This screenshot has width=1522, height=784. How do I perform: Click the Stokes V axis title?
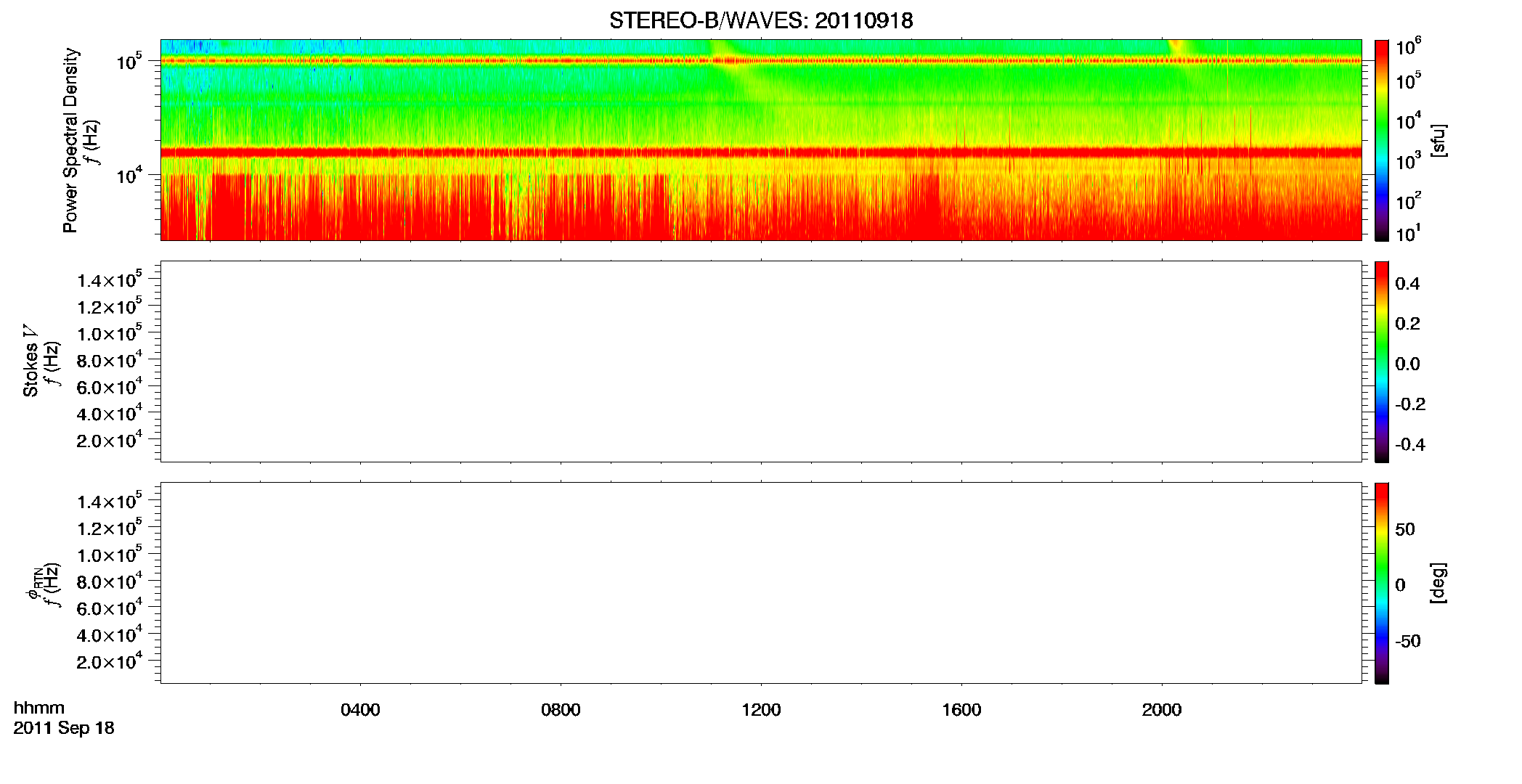click(x=30, y=362)
